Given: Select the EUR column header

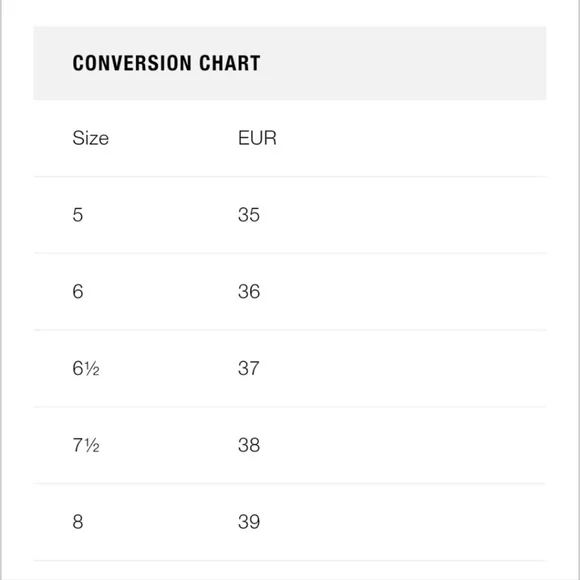Looking at the screenshot, I should tap(257, 138).
